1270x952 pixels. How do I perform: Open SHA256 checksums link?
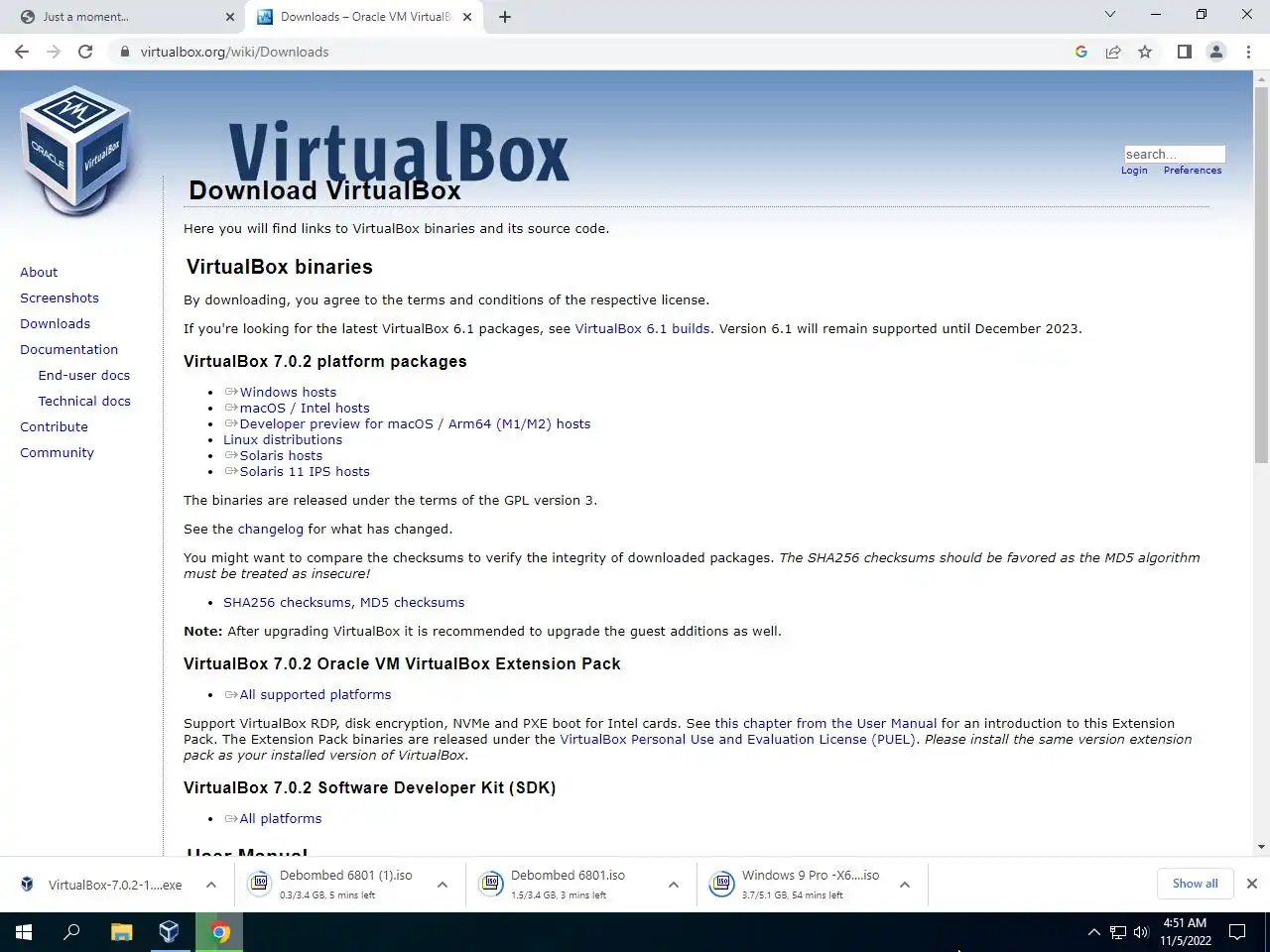[287, 602]
